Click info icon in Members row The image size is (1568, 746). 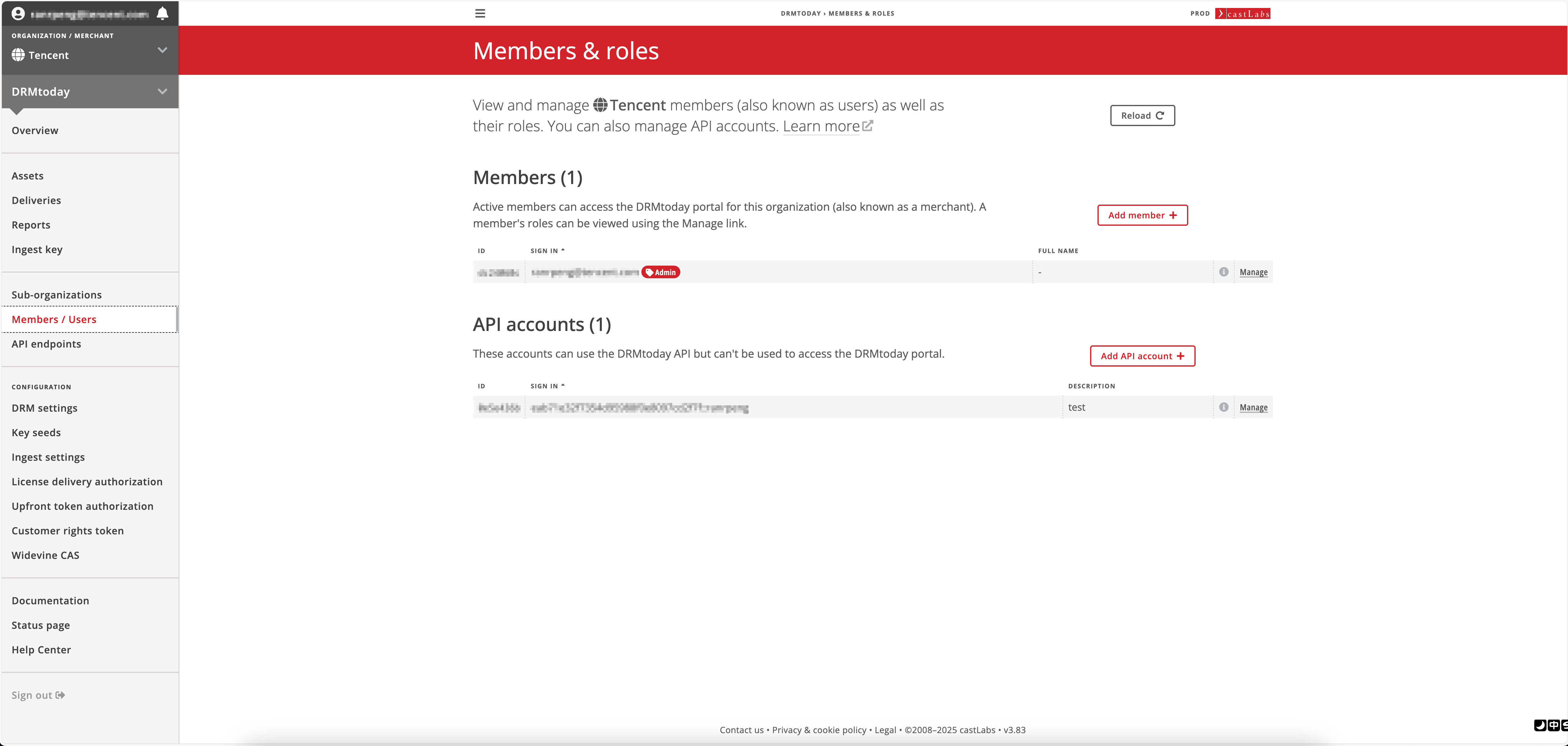(1224, 272)
